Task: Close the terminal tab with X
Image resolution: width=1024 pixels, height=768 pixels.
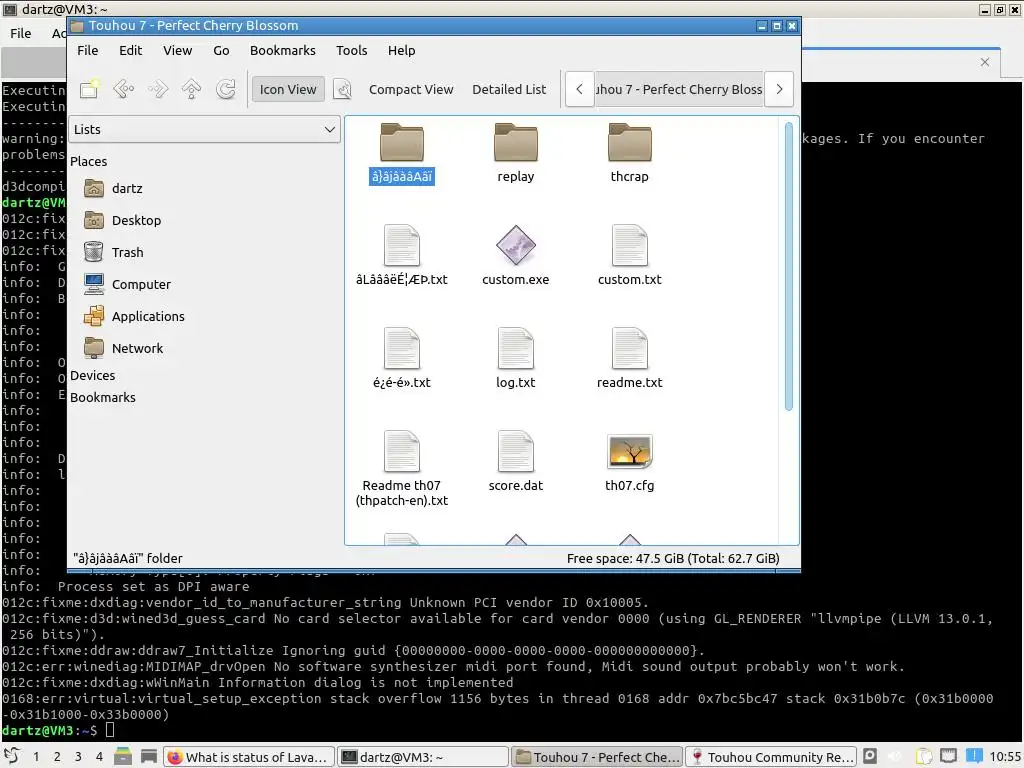Action: point(985,62)
